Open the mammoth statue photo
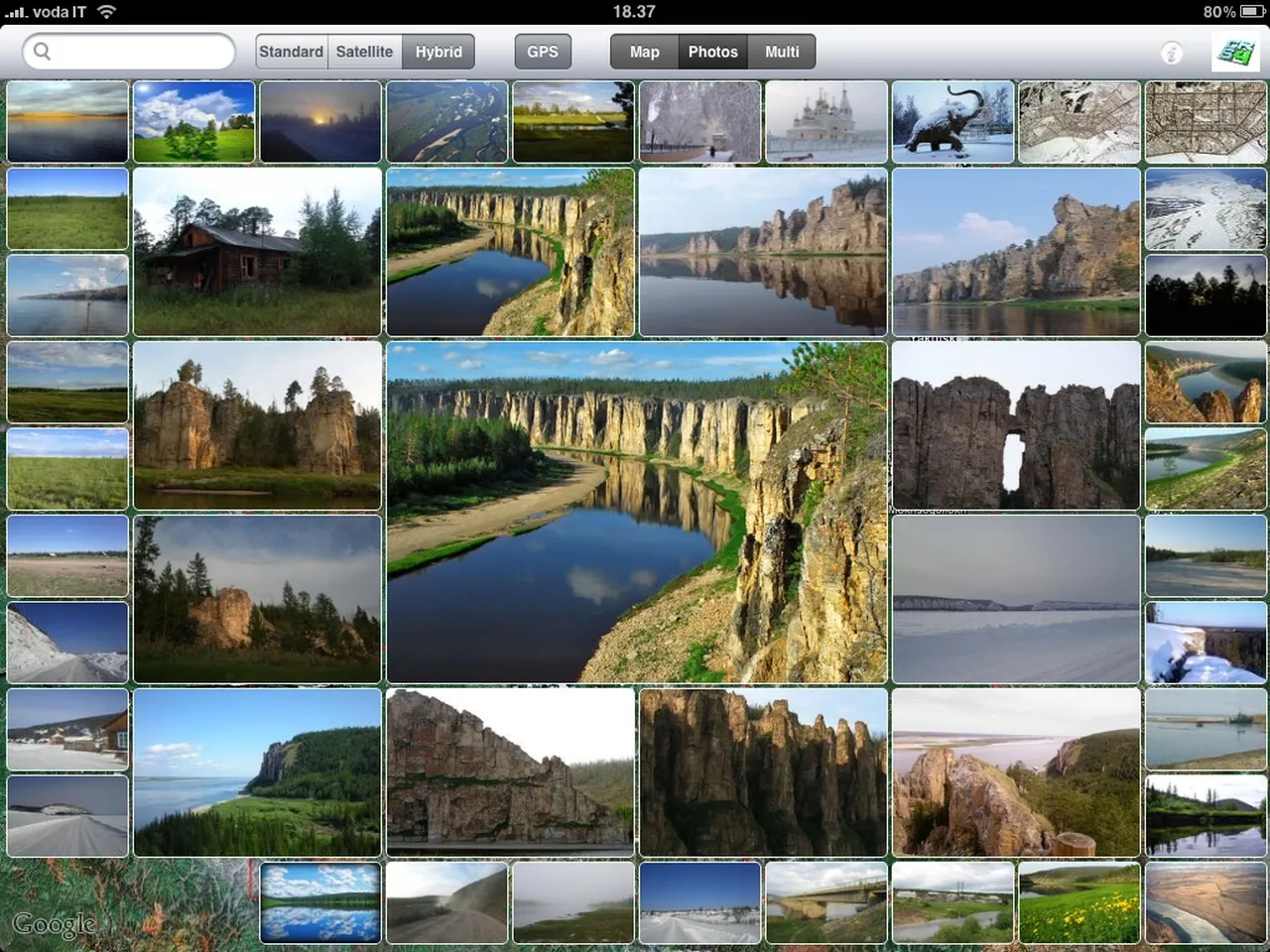This screenshot has height=952, width=1270. tap(953, 122)
